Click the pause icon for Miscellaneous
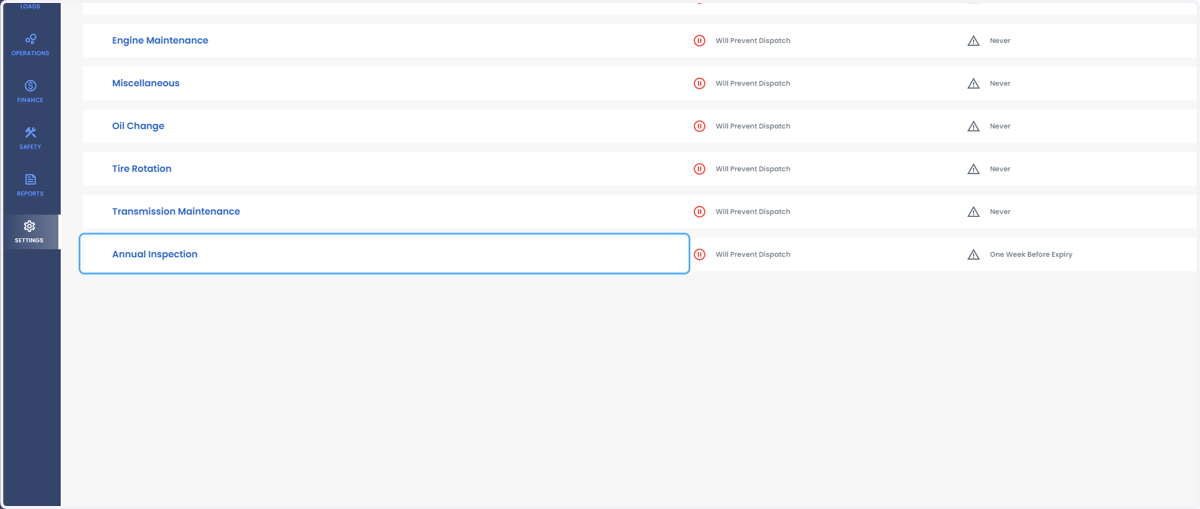 point(700,84)
